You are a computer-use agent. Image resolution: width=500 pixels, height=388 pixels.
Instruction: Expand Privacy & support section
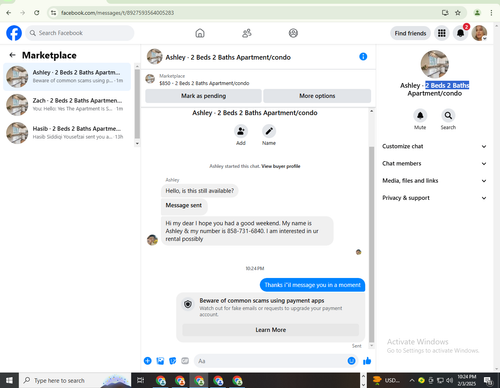[x=434, y=198]
